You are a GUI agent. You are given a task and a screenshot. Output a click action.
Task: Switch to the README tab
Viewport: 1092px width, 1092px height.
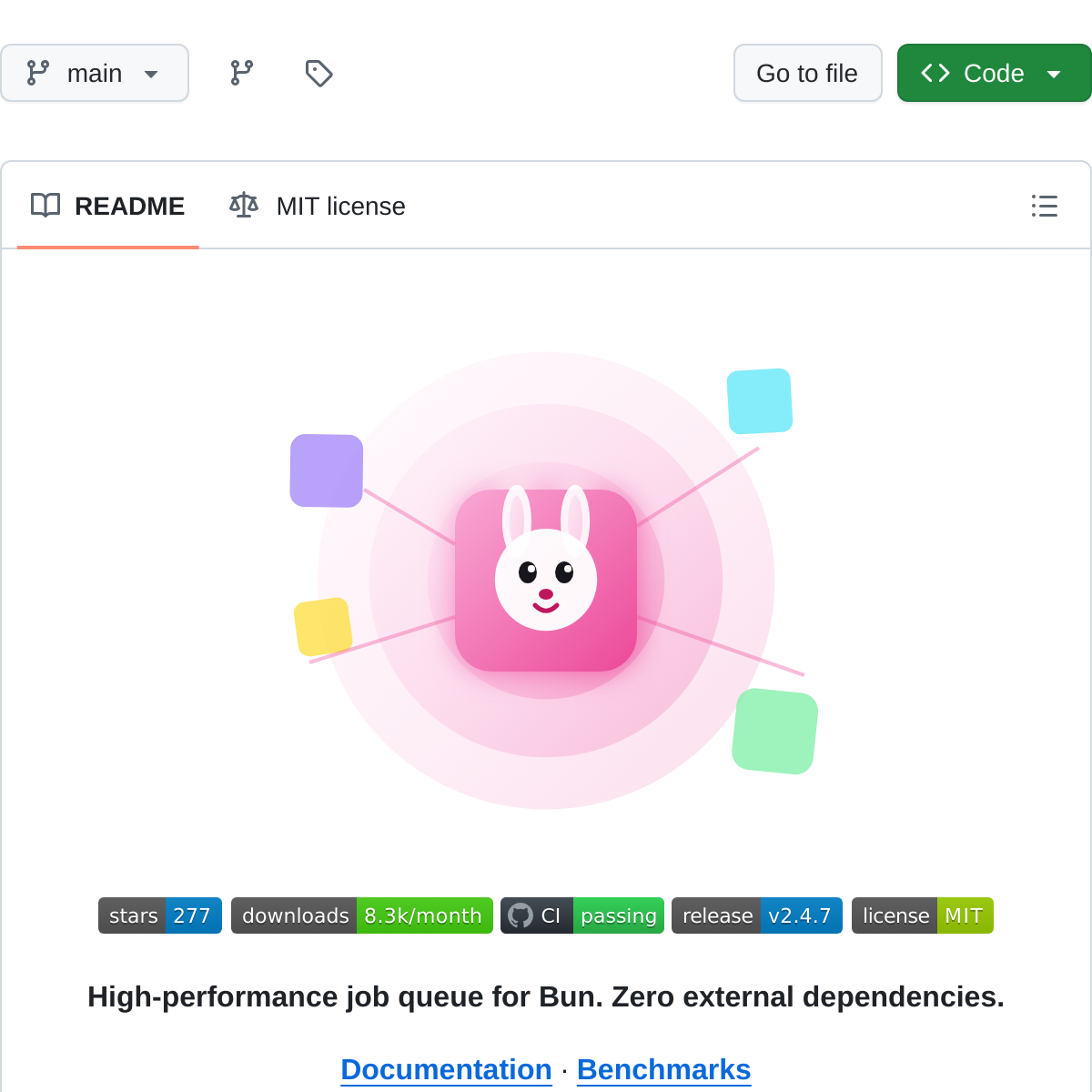coord(128,207)
